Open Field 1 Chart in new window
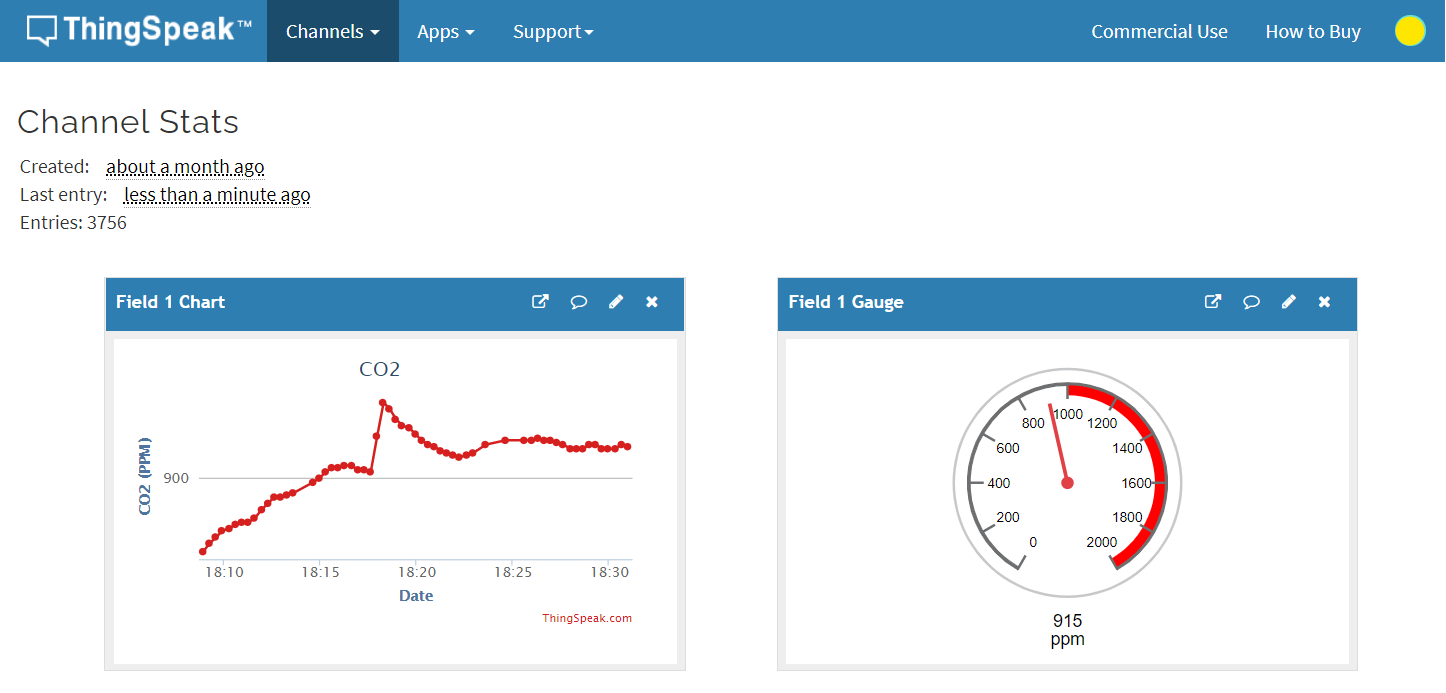The width and height of the screenshot is (1446, 693). (540, 301)
